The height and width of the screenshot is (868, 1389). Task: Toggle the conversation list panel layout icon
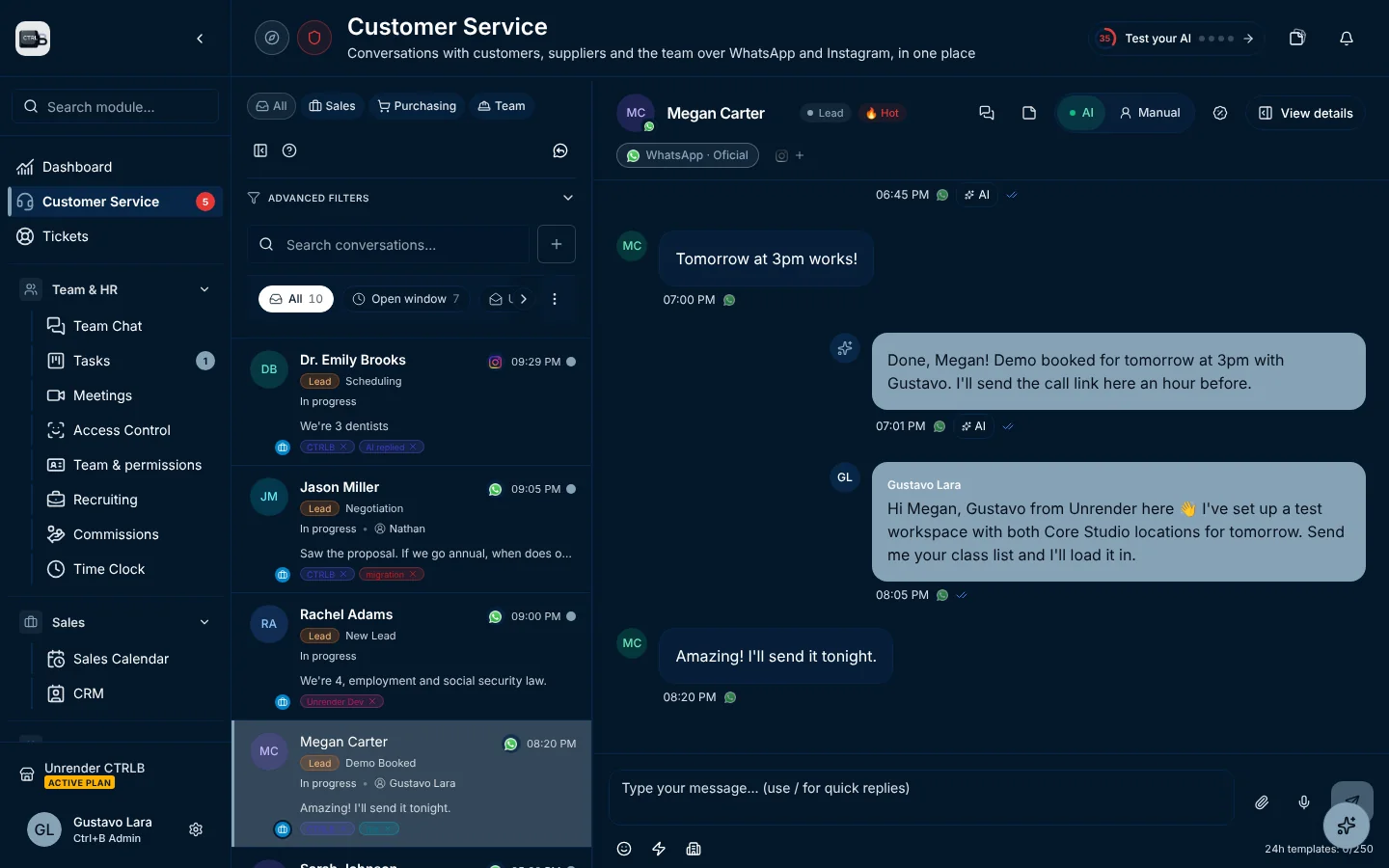coord(260,150)
